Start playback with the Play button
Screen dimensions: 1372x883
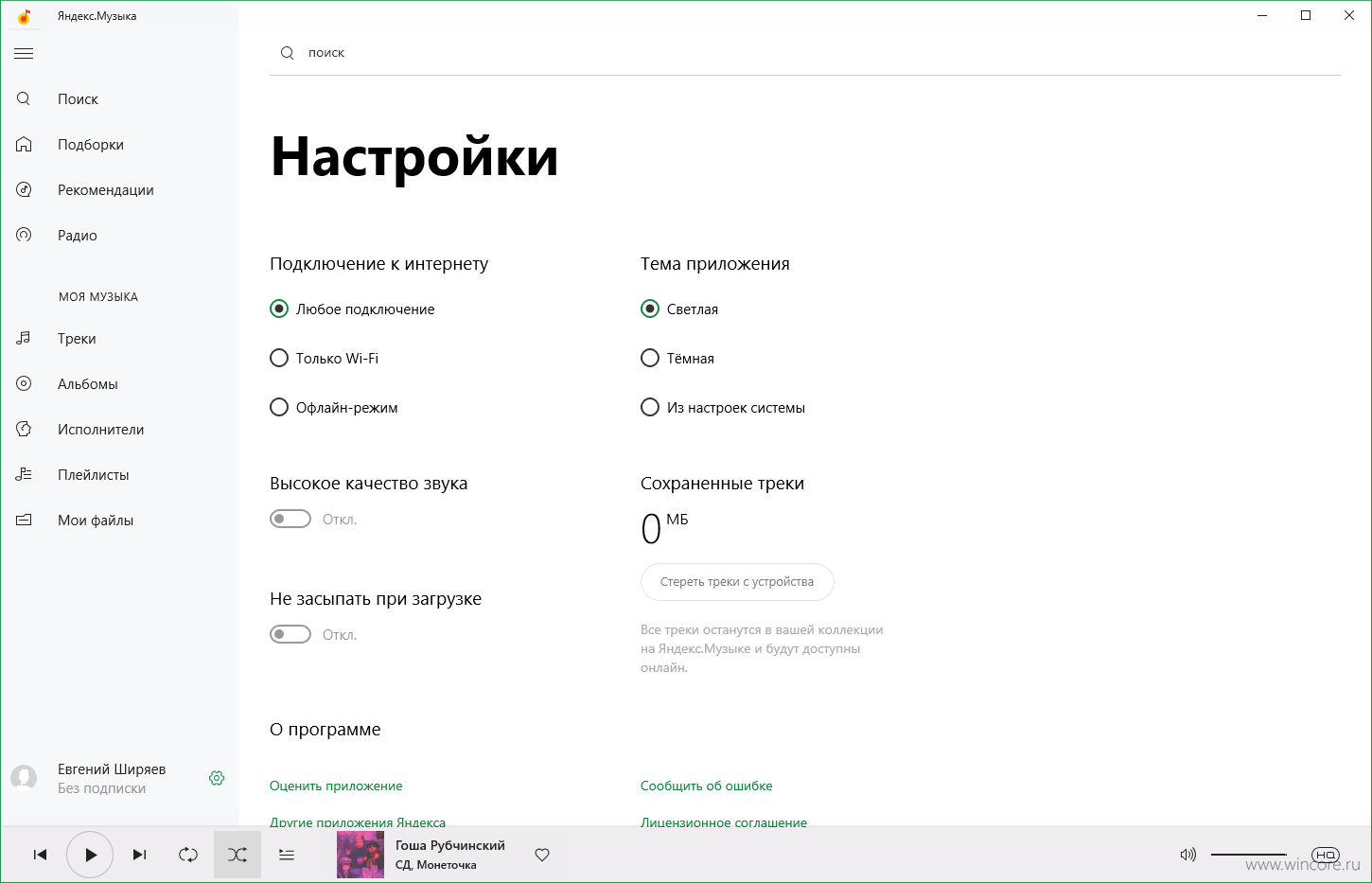[x=90, y=855]
